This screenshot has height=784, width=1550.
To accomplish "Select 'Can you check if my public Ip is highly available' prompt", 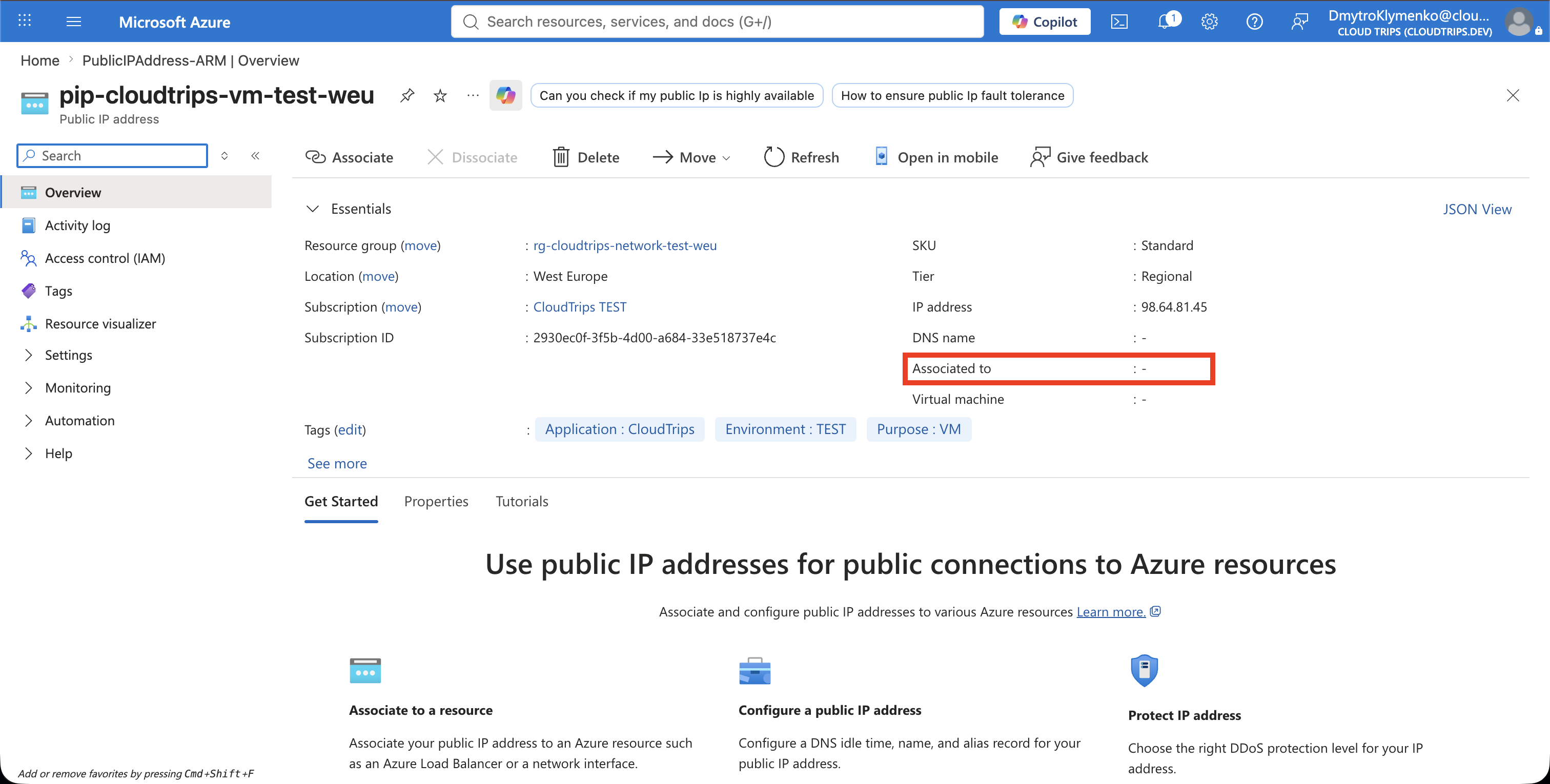I will [x=677, y=96].
